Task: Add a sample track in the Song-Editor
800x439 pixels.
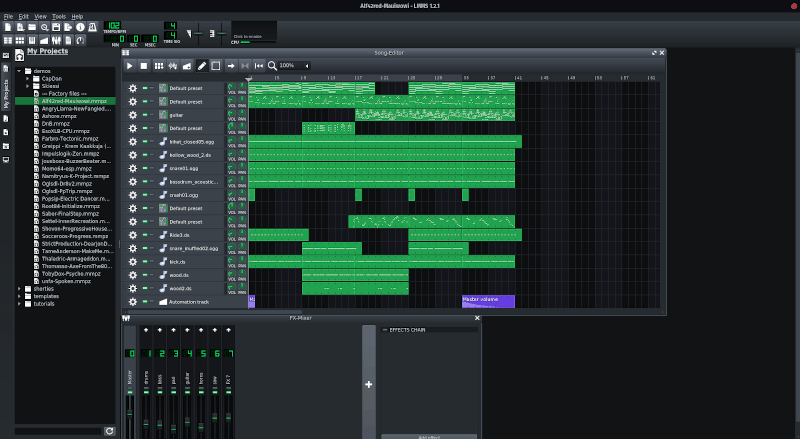Action: pyautogui.click(x=173, y=66)
